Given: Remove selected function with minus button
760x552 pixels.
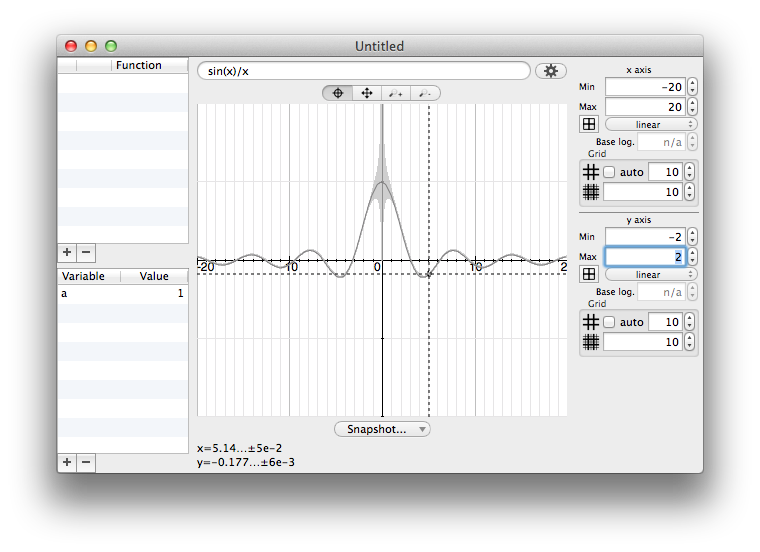Looking at the screenshot, I should pos(86,252).
